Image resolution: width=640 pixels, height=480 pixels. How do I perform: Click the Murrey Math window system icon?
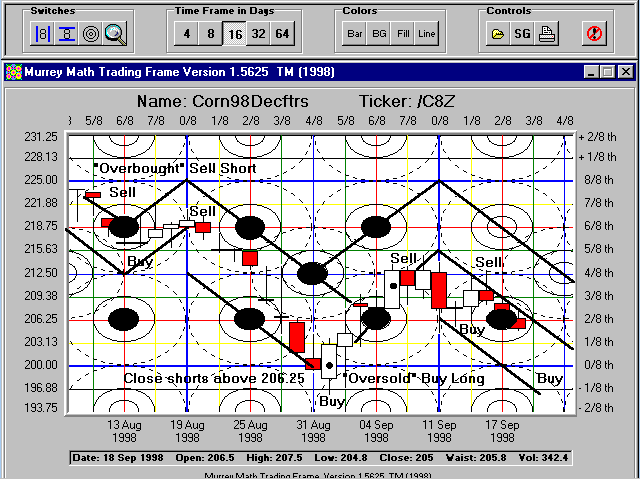click(x=13, y=72)
